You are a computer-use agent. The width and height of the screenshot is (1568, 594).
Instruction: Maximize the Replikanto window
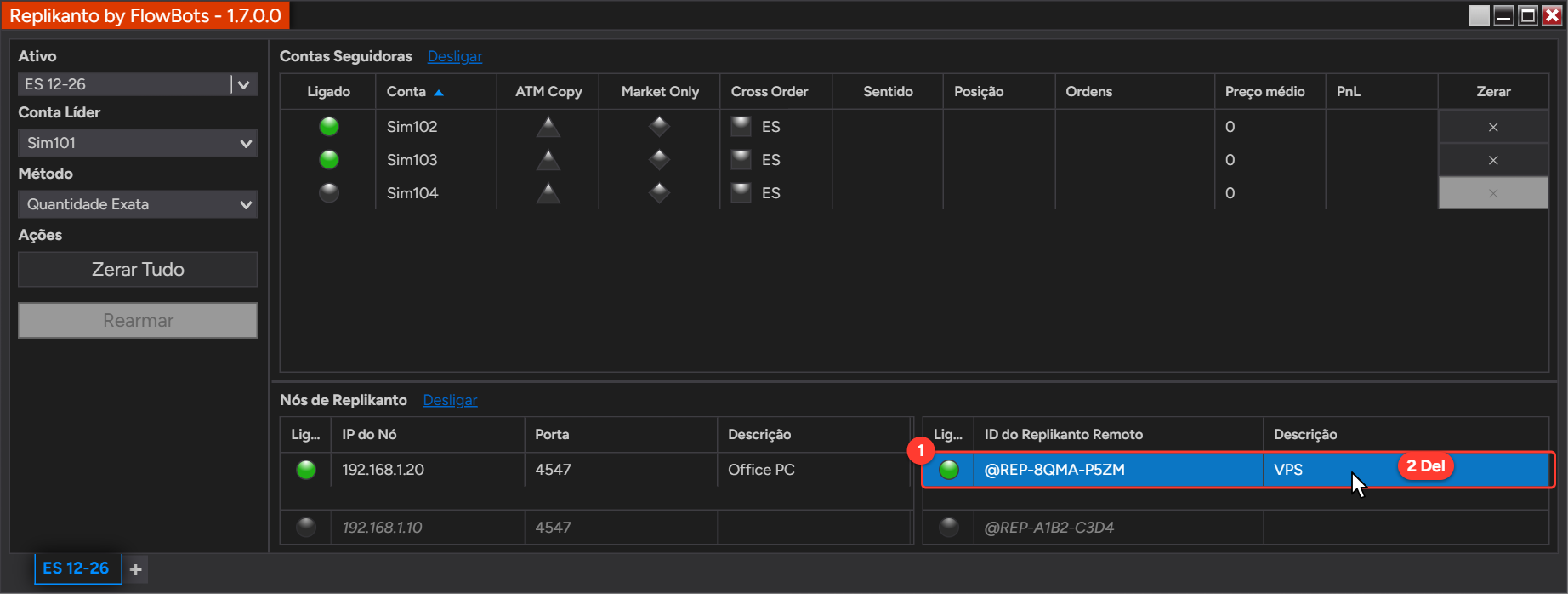tap(1528, 15)
